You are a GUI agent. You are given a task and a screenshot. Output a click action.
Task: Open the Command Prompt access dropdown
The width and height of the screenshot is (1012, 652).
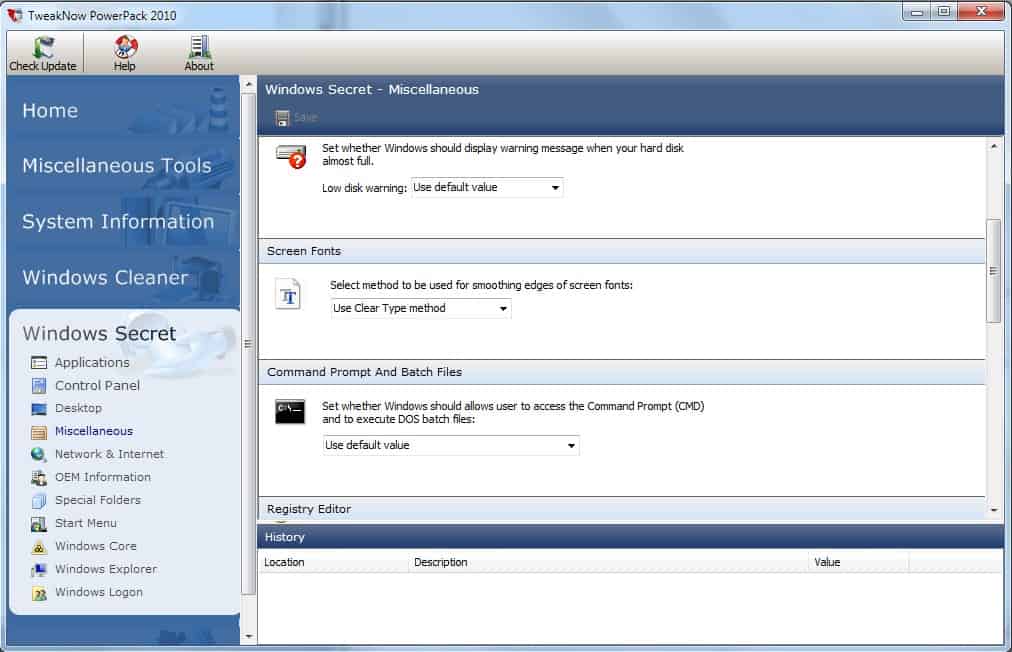(x=451, y=445)
